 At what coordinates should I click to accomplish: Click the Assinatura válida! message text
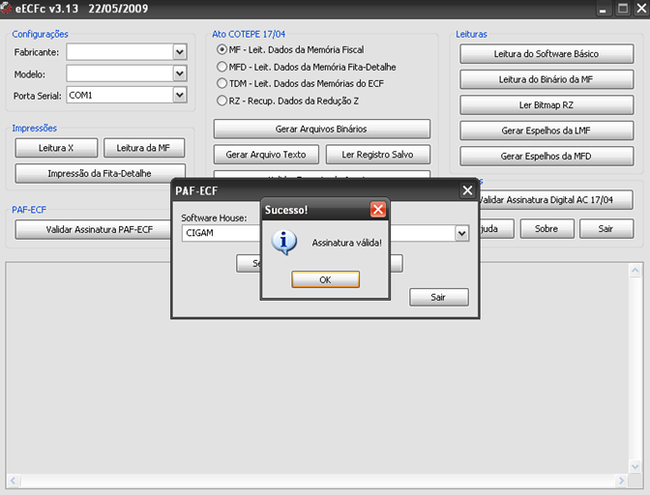[x=347, y=243]
